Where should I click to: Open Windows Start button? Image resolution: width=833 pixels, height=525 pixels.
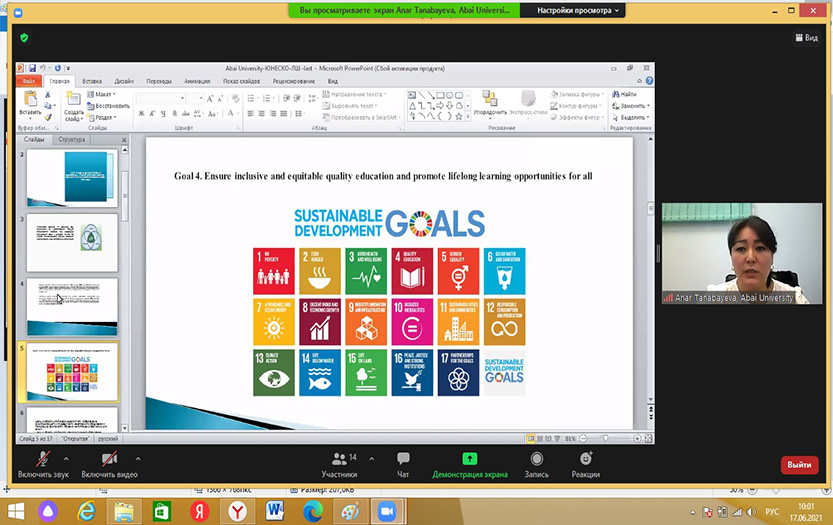[x=16, y=512]
